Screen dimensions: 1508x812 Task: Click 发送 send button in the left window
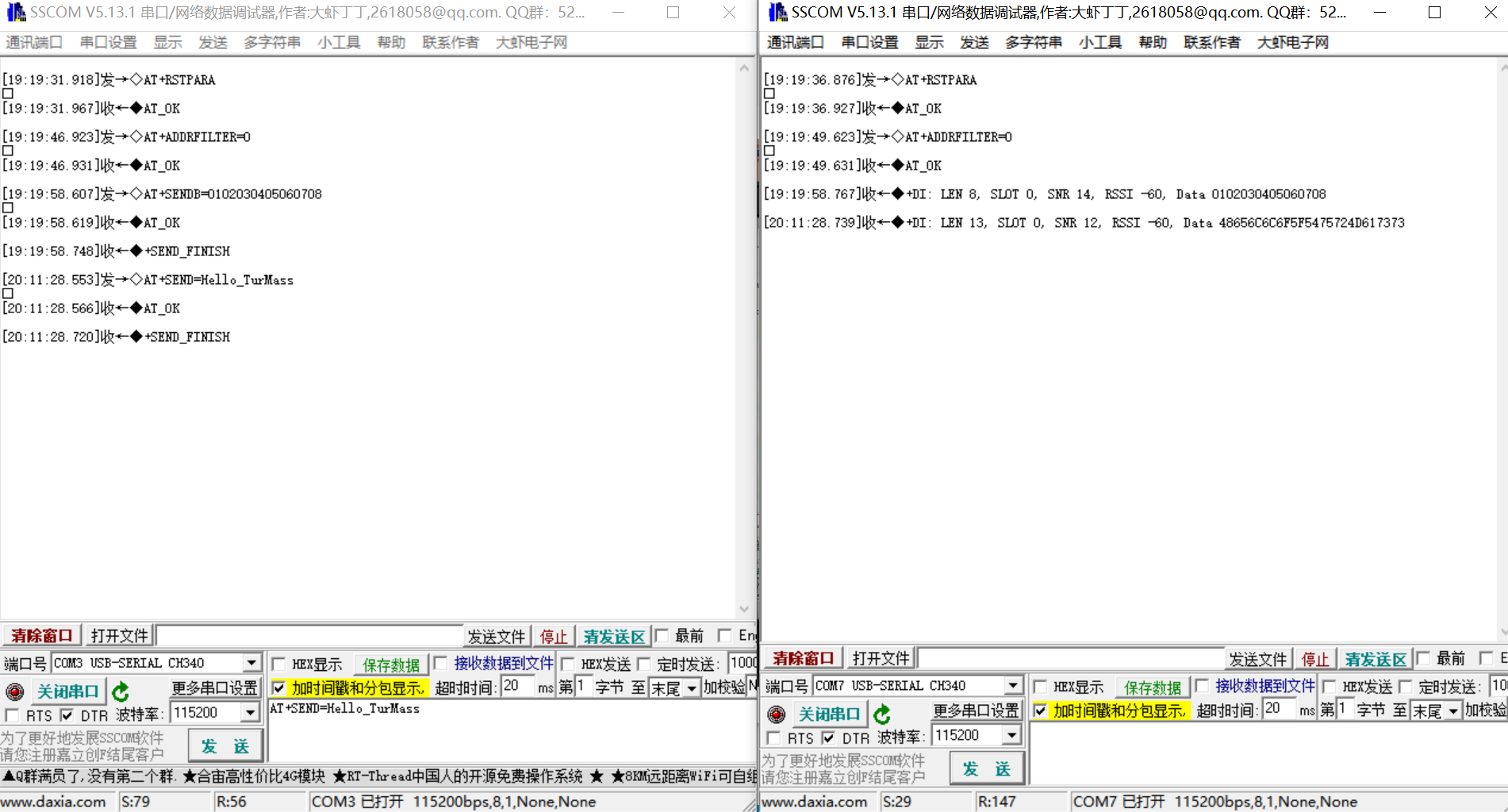pos(225,746)
